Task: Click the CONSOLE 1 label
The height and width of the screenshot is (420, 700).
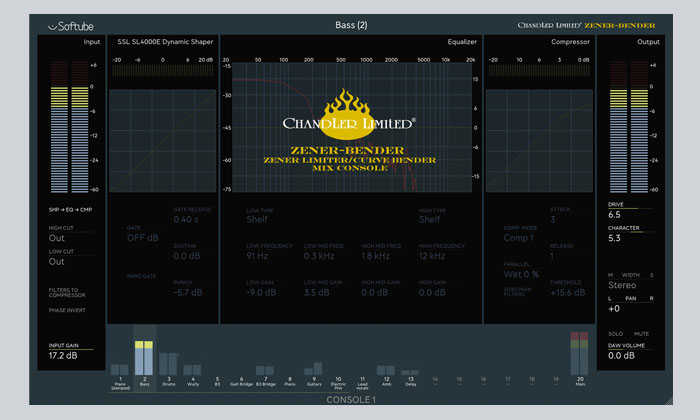Action: (x=351, y=400)
